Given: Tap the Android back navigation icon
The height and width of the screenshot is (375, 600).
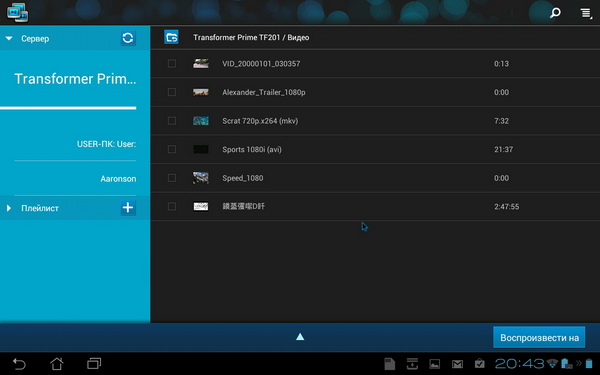Looking at the screenshot, I should [19, 364].
